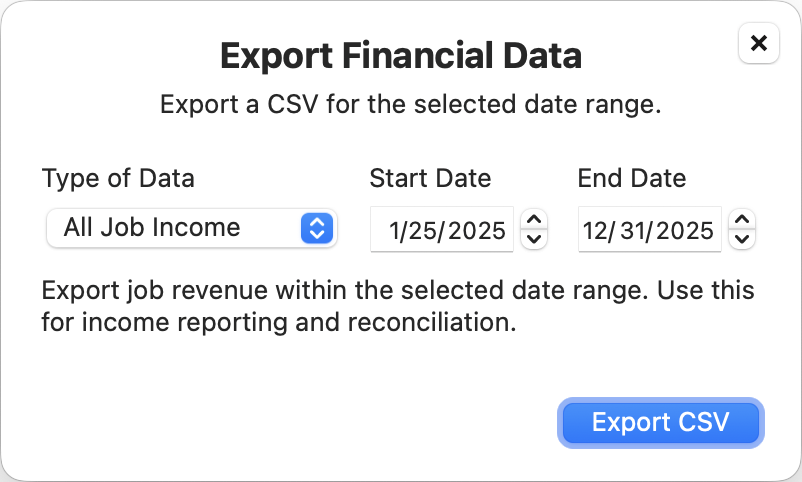Decrement End Date with the down arrow
This screenshot has width=802, height=482.
pyautogui.click(x=742, y=239)
